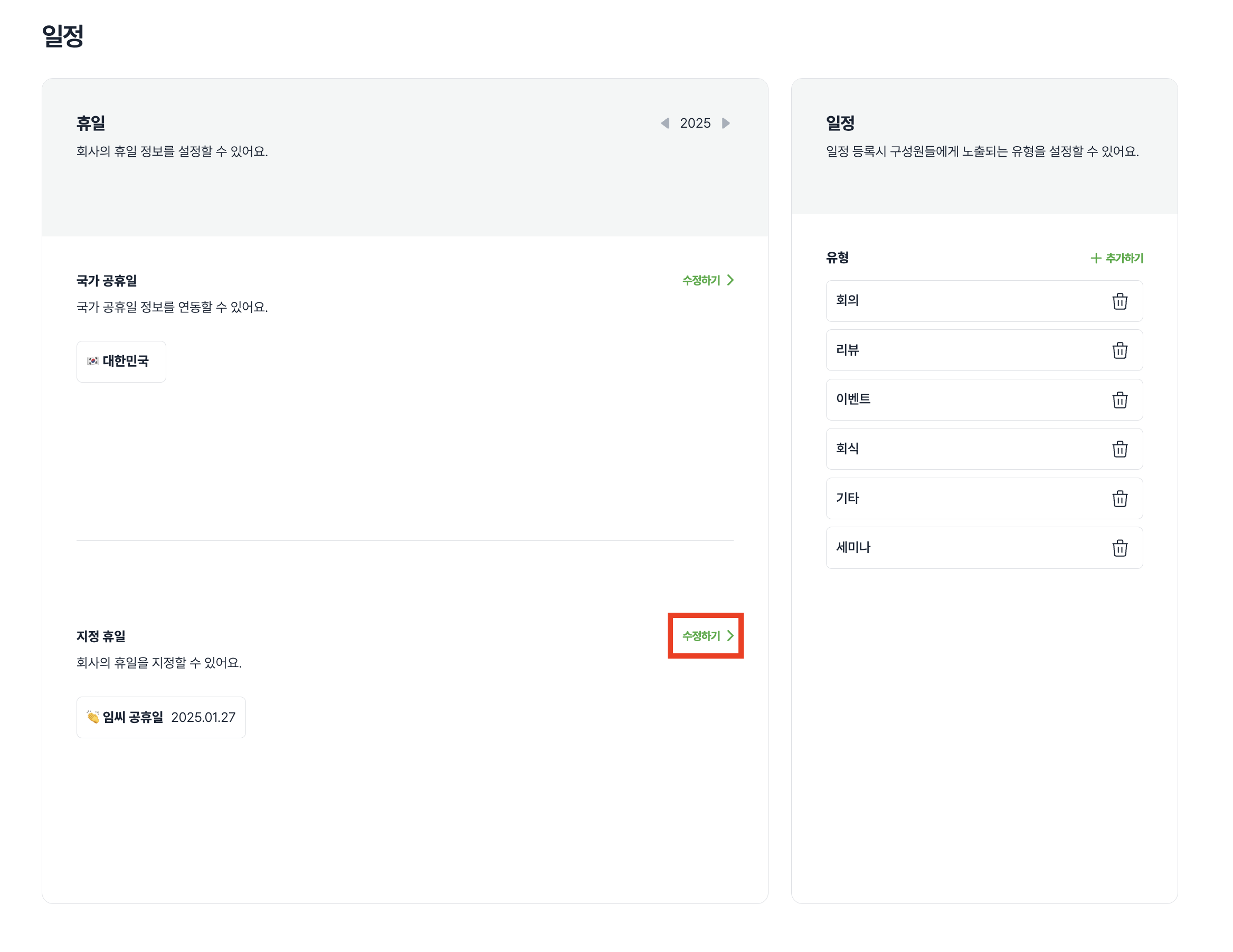Screen dimensions: 1233x952
Task: Advance to next year after 2025
Action: (x=725, y=123)
